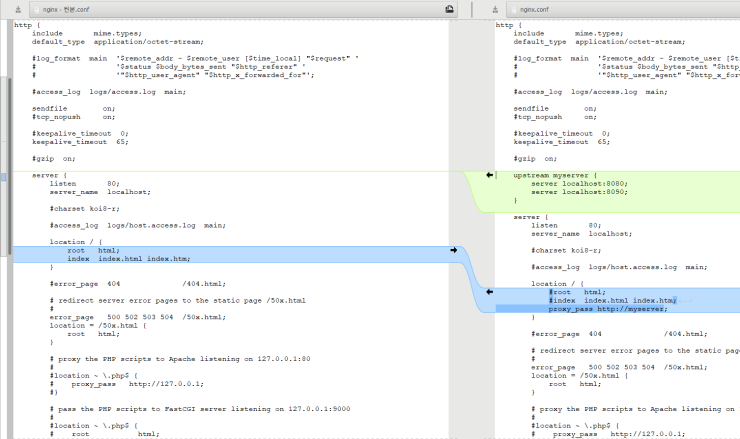Click file icon in left file chooser
Viewport: 740px width, 439px height.
pyautogui.click(x=36, y=9)
